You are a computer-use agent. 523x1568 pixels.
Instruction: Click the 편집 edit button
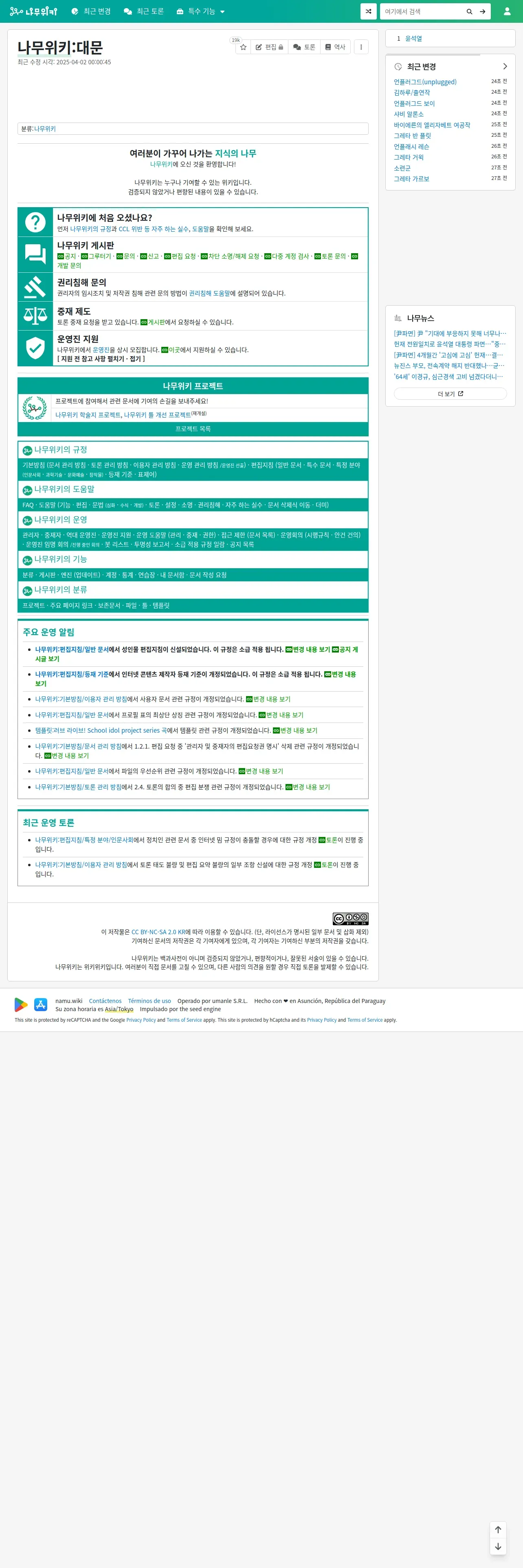point(269,47)
